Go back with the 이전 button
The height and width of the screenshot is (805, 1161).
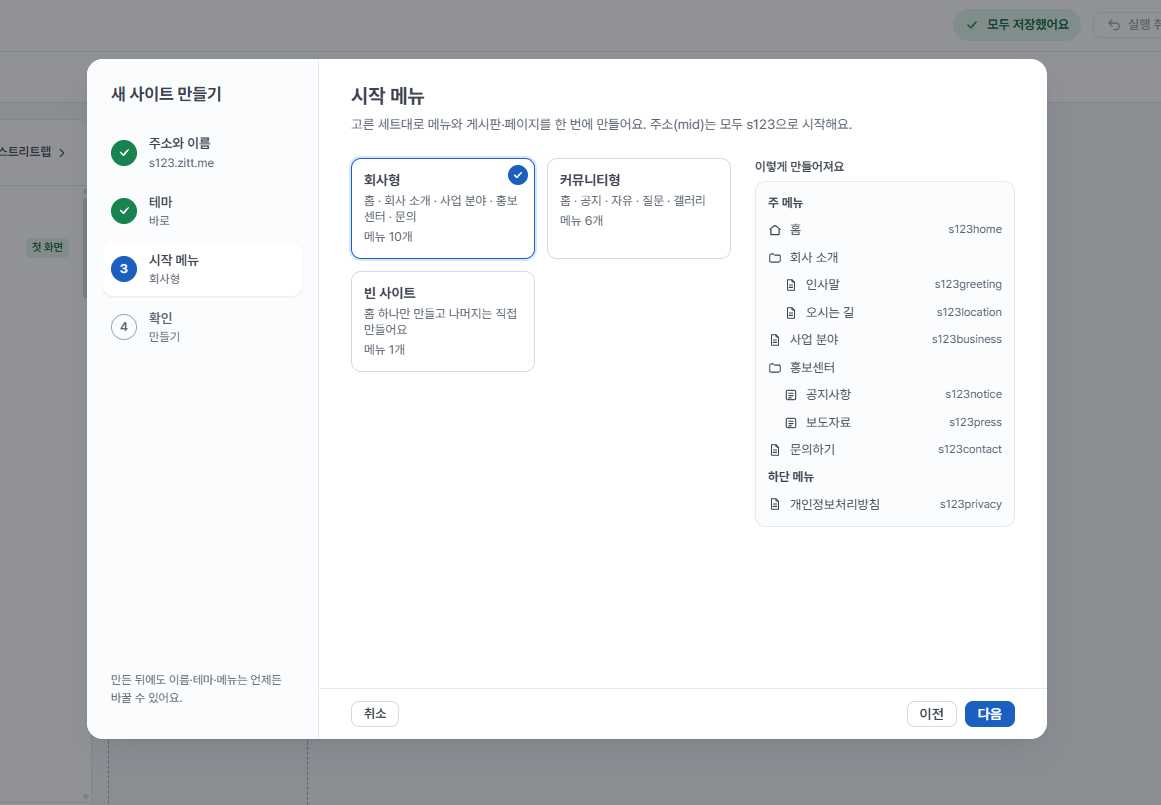tap(931, 714)
